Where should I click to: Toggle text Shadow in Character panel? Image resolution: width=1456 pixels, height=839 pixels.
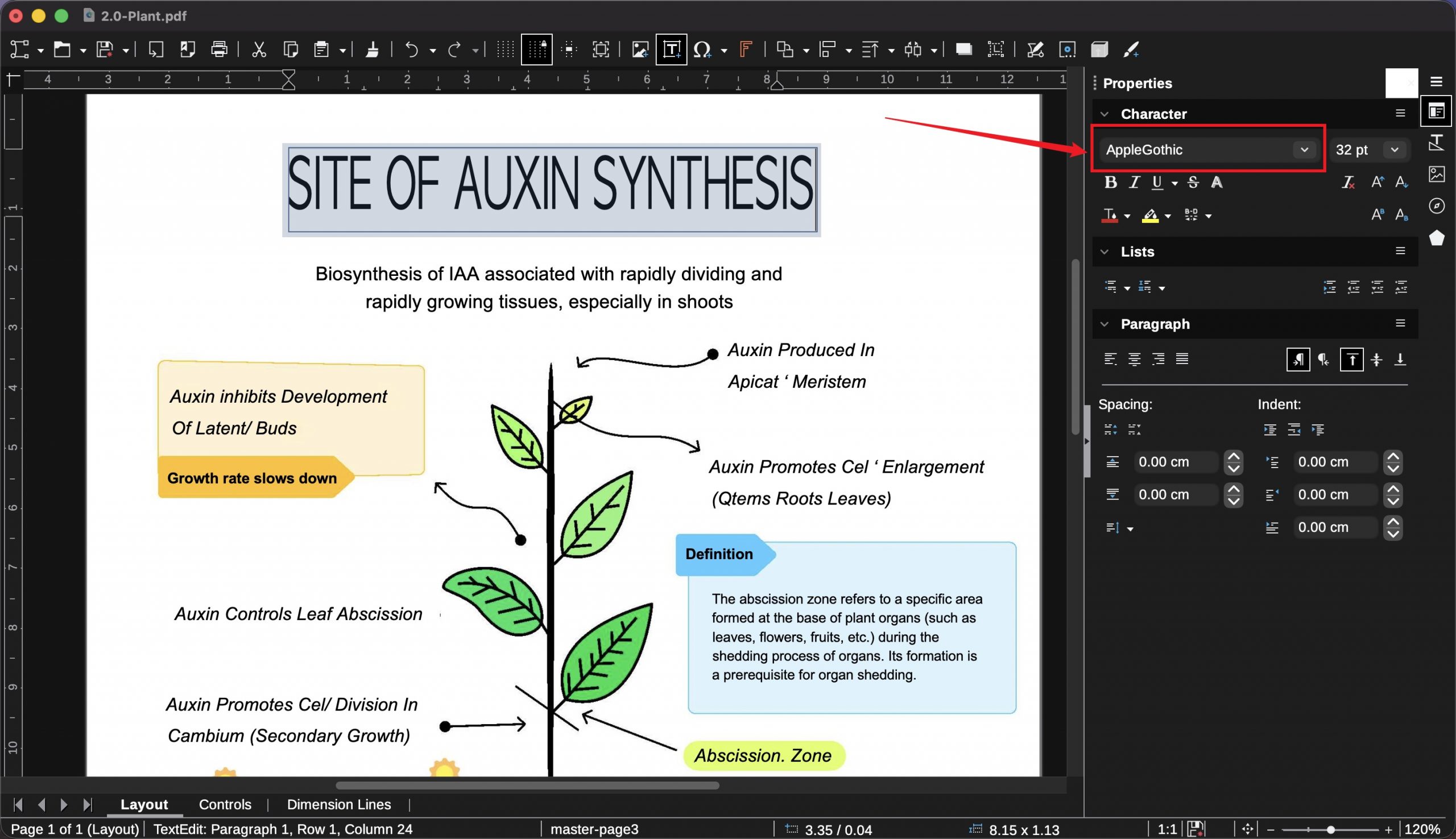pos(1217,183)
